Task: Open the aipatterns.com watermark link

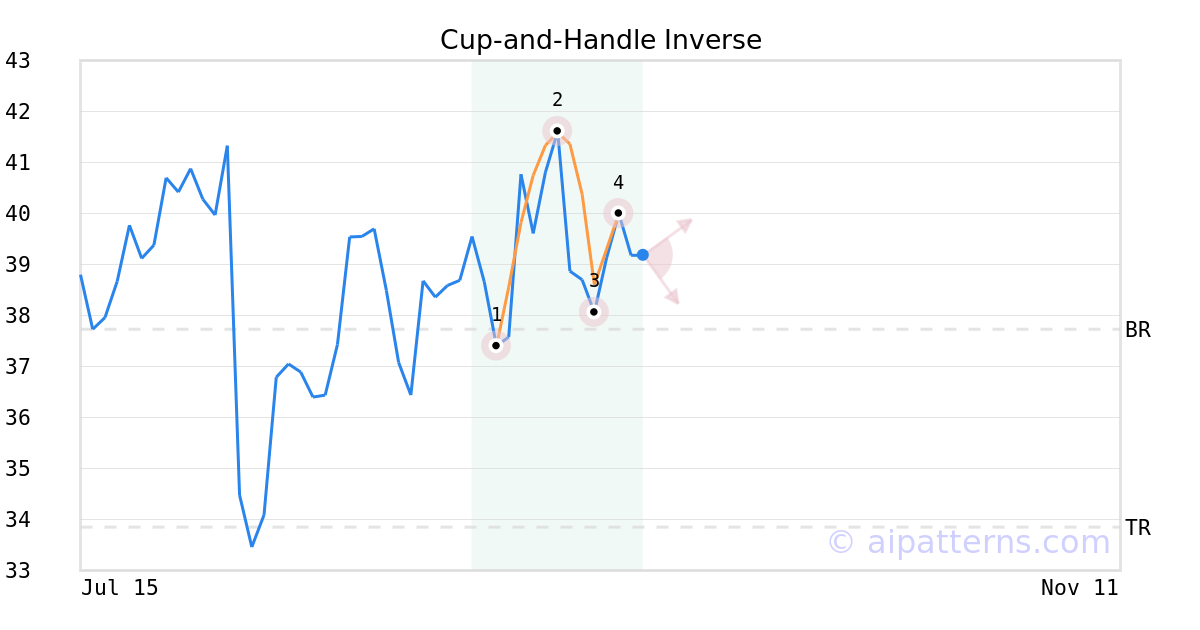Action: click(x=968, y=542)
